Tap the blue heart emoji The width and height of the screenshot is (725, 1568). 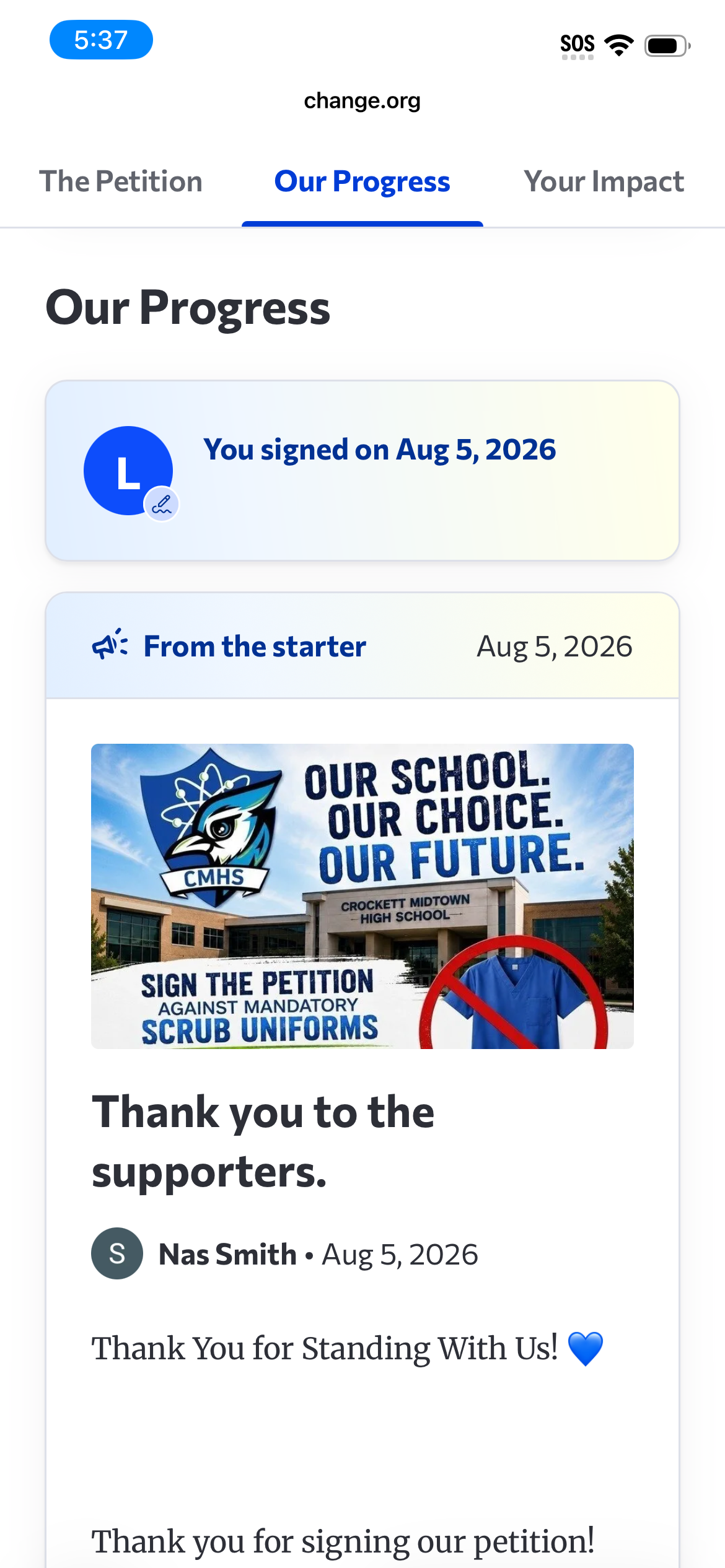click(x=586, y=1349)
